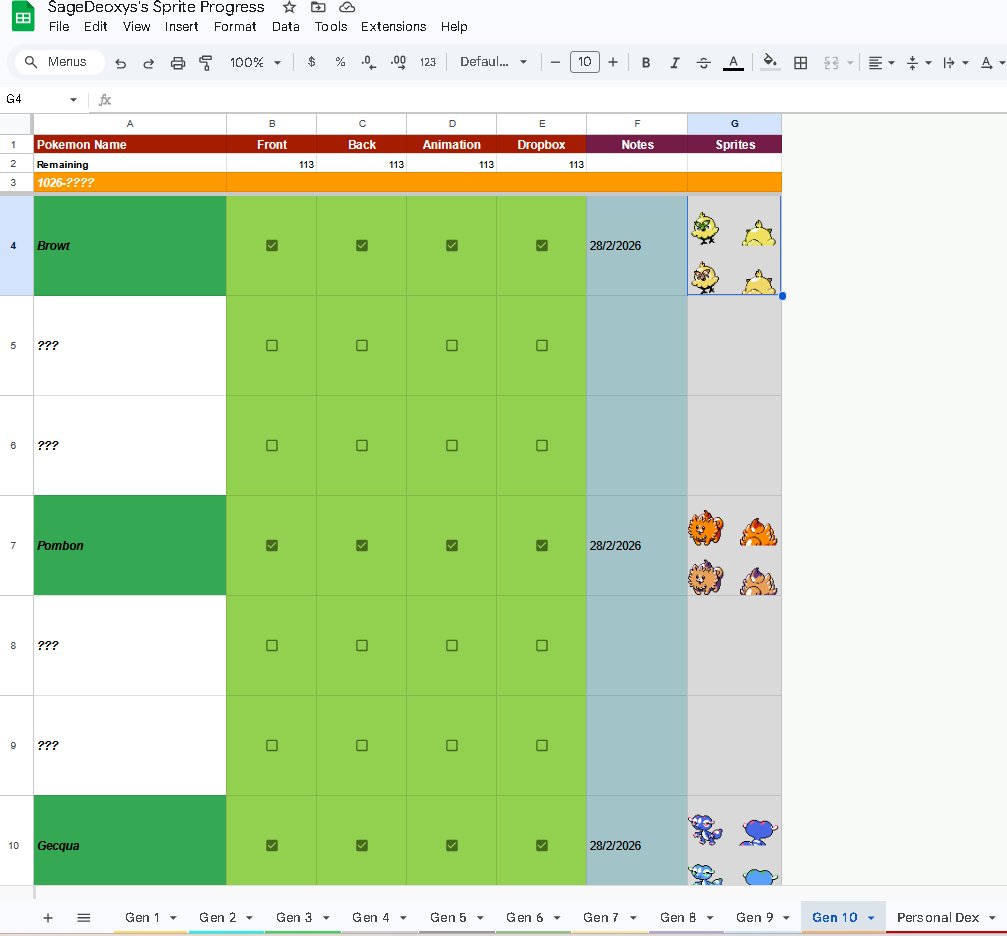
Task: Click the Undo arrow icon
Action: click(120, 63)
